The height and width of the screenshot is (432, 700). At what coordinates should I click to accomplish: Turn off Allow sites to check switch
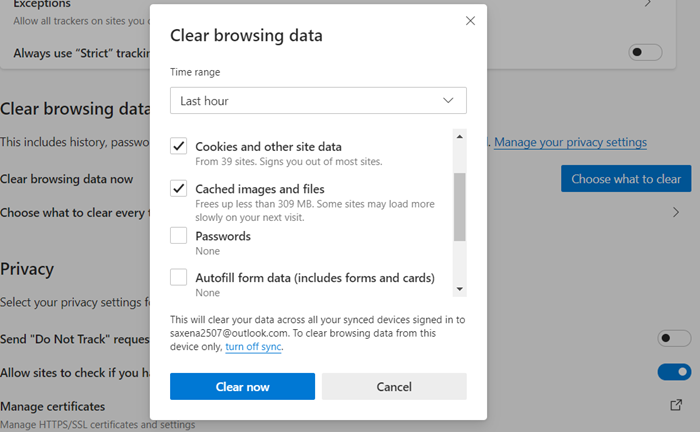tap(674, 372)
